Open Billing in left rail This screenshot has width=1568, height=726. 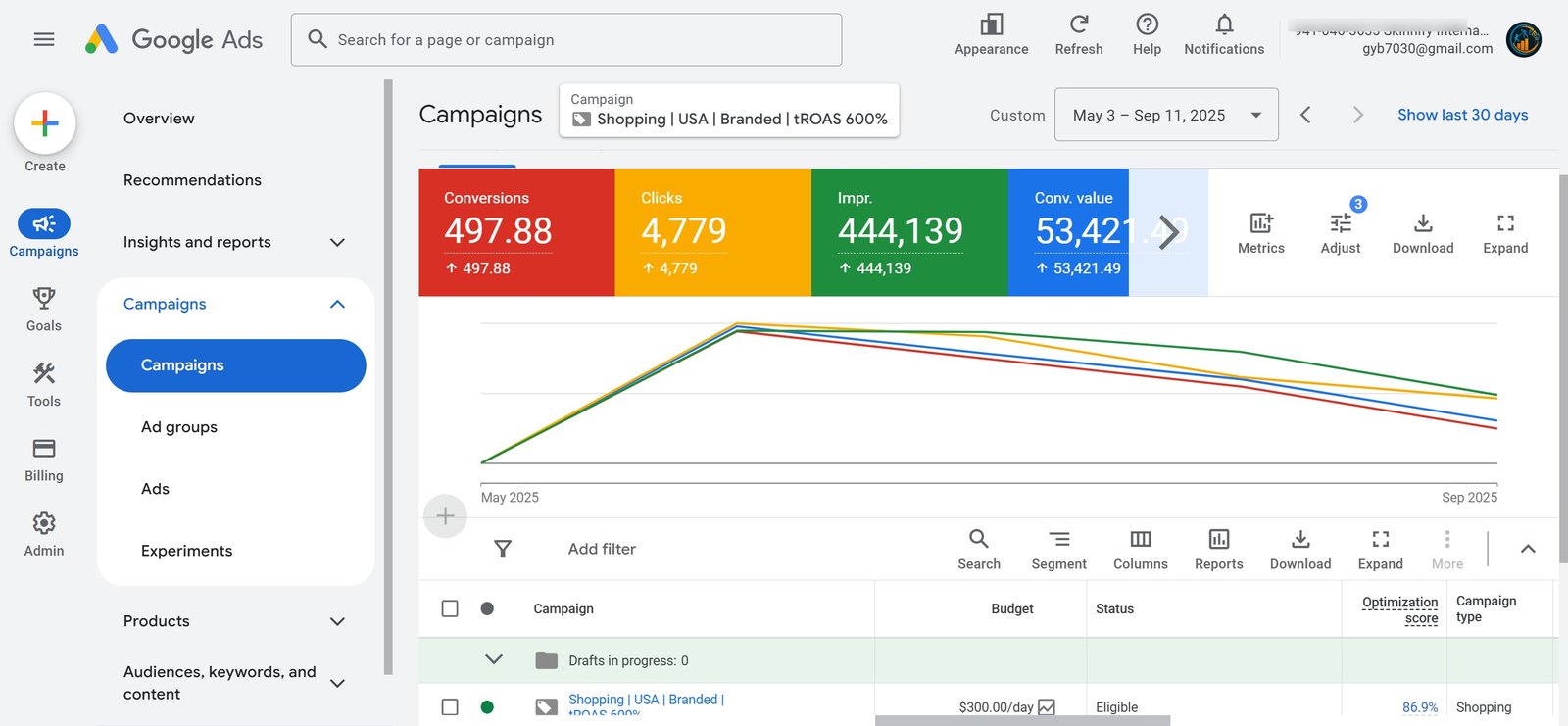pos(44,460)
